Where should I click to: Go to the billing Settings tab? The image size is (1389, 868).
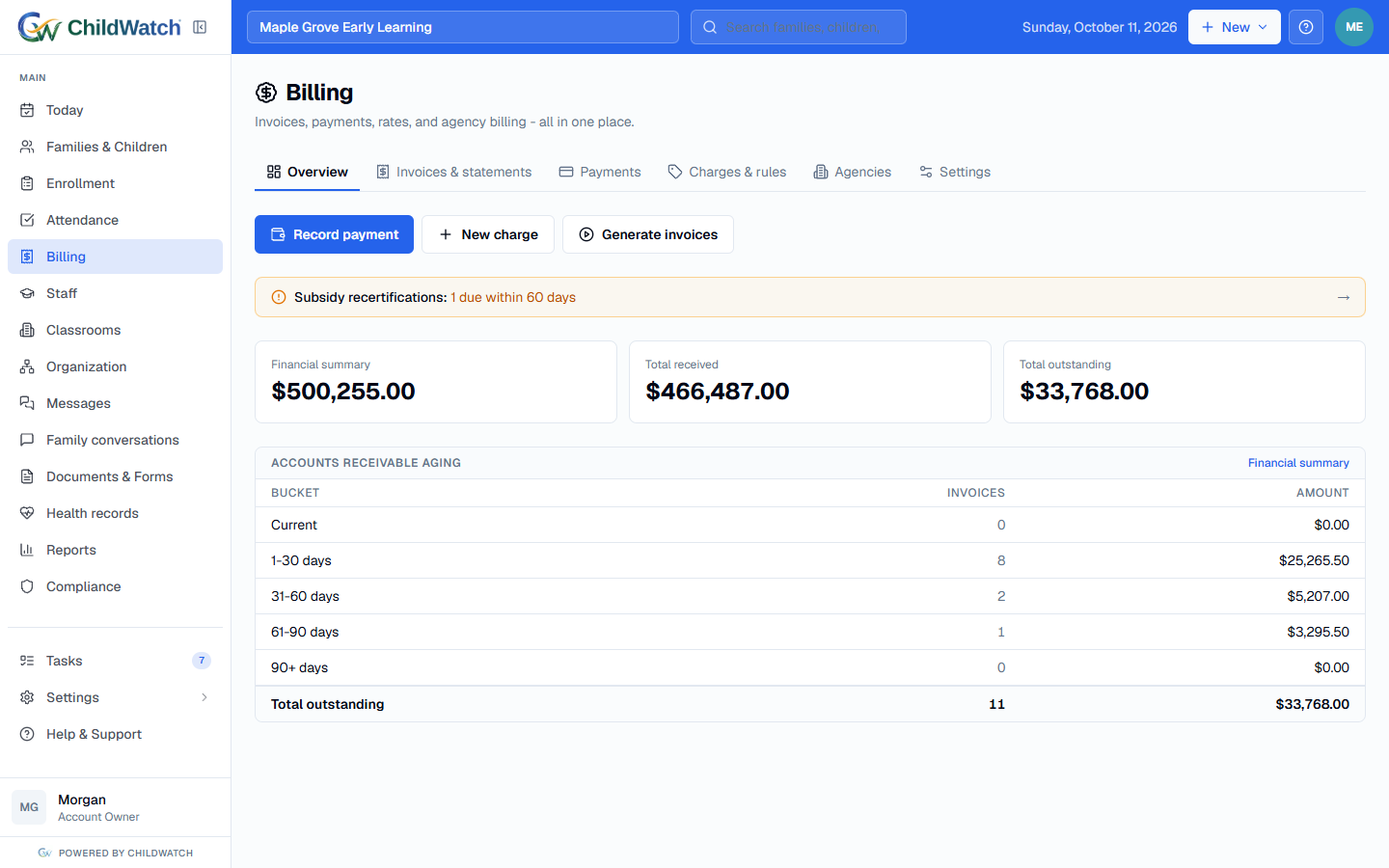click(x=955, y=172)
